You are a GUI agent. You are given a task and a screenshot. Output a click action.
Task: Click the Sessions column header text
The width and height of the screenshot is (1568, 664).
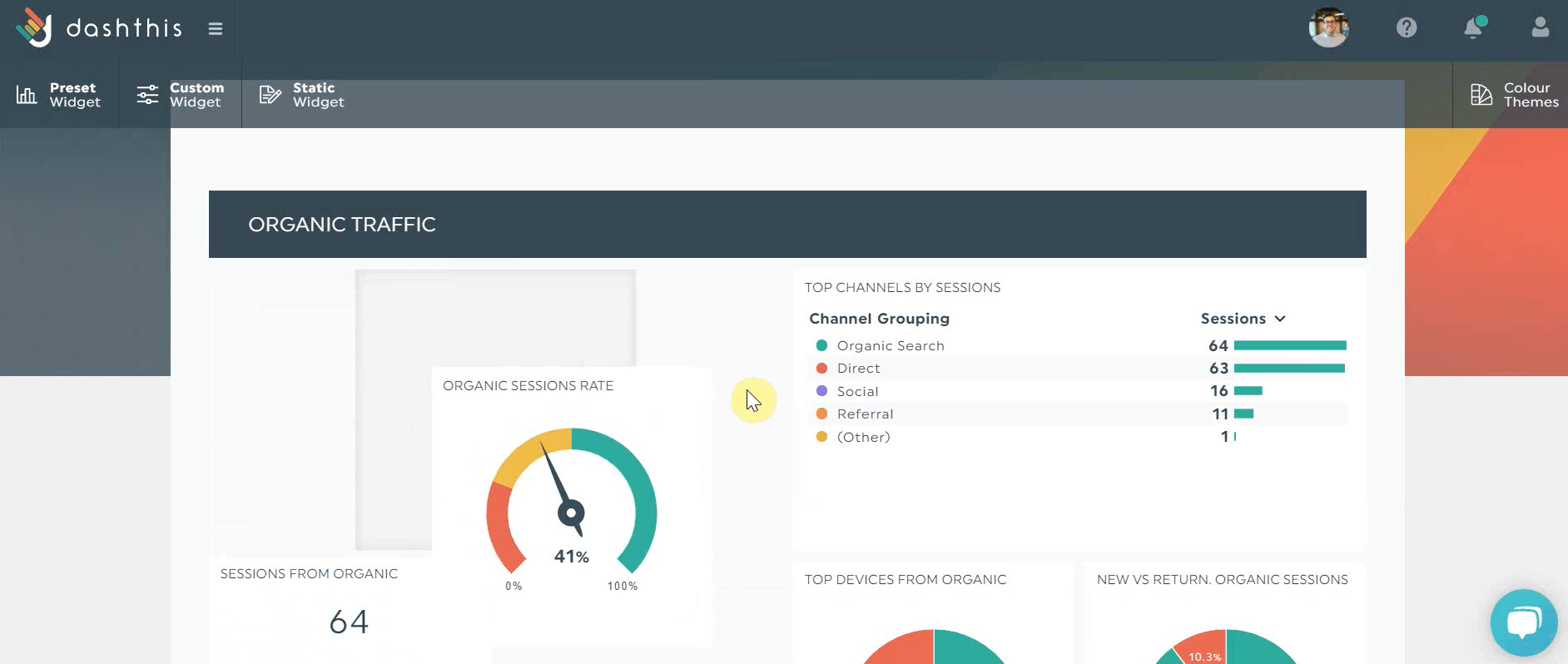[1233, 319]
